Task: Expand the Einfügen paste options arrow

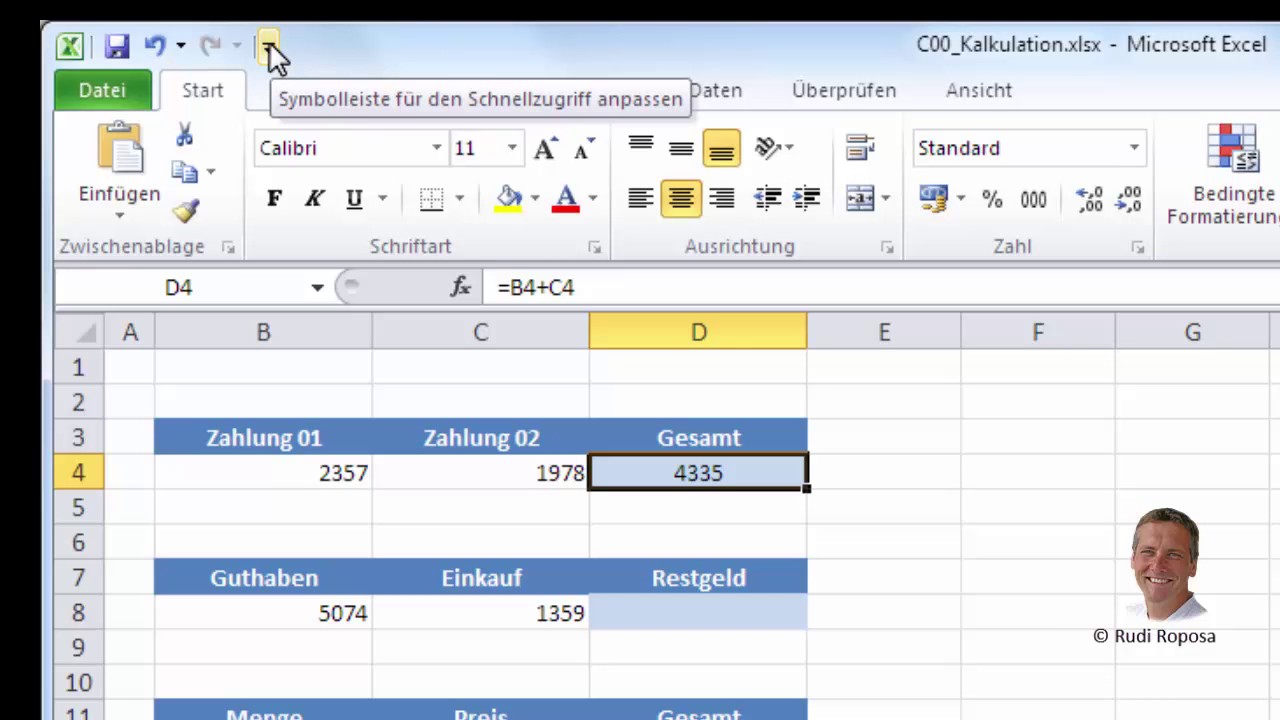Action: click(x=119, y=214)
